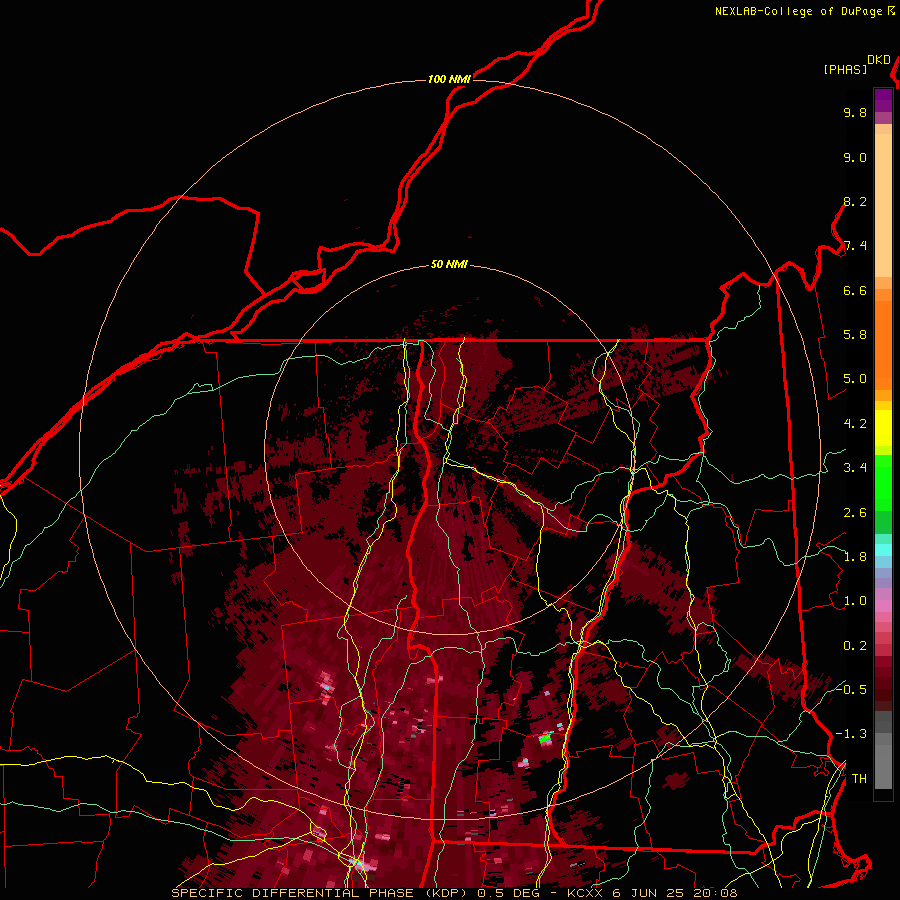This screenshot has width=900, height=900.
Task: Click the orange segment of the color bar
Action: click(x=883, y=344)
